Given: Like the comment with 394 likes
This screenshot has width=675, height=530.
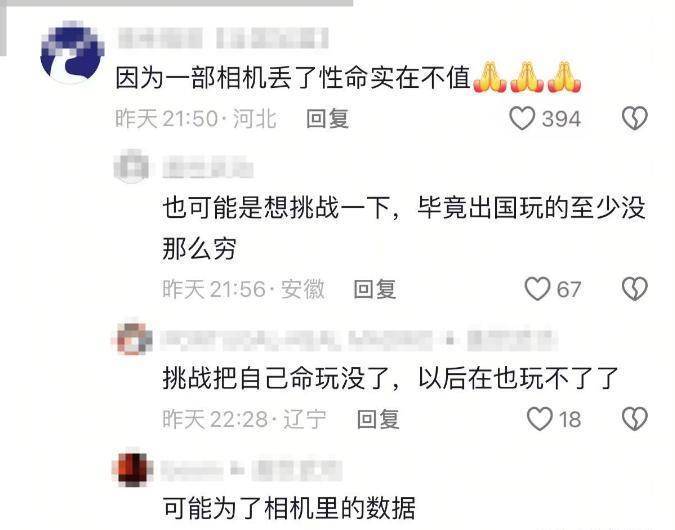Looking at the screenshot, I should point(522,118).
